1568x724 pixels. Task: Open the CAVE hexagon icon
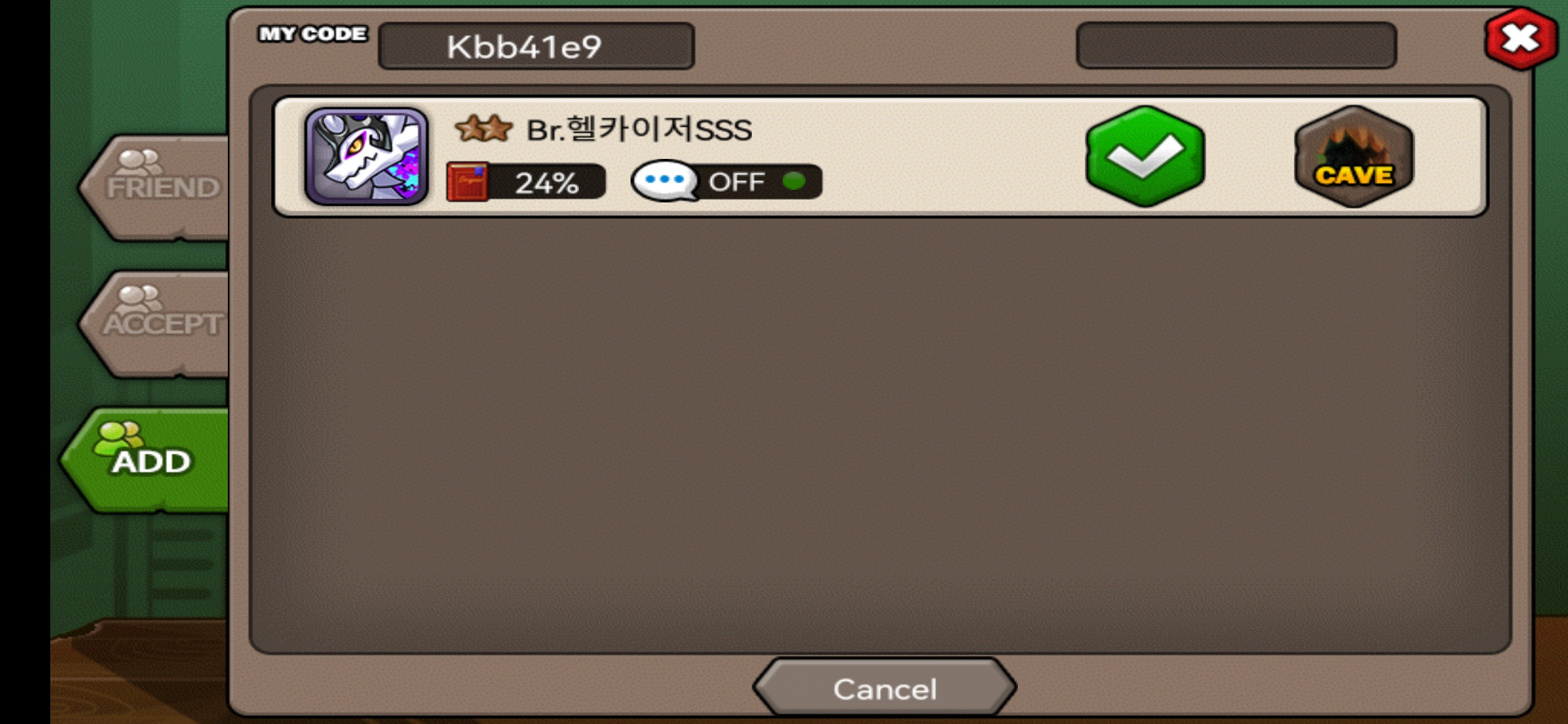pyautogui.click(x=1354, y=156)
